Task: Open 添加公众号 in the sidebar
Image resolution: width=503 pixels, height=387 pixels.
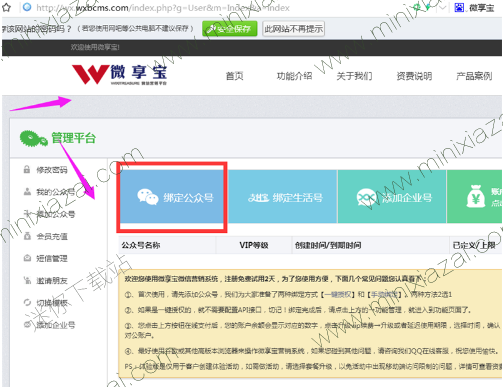Action: (55, 214)
